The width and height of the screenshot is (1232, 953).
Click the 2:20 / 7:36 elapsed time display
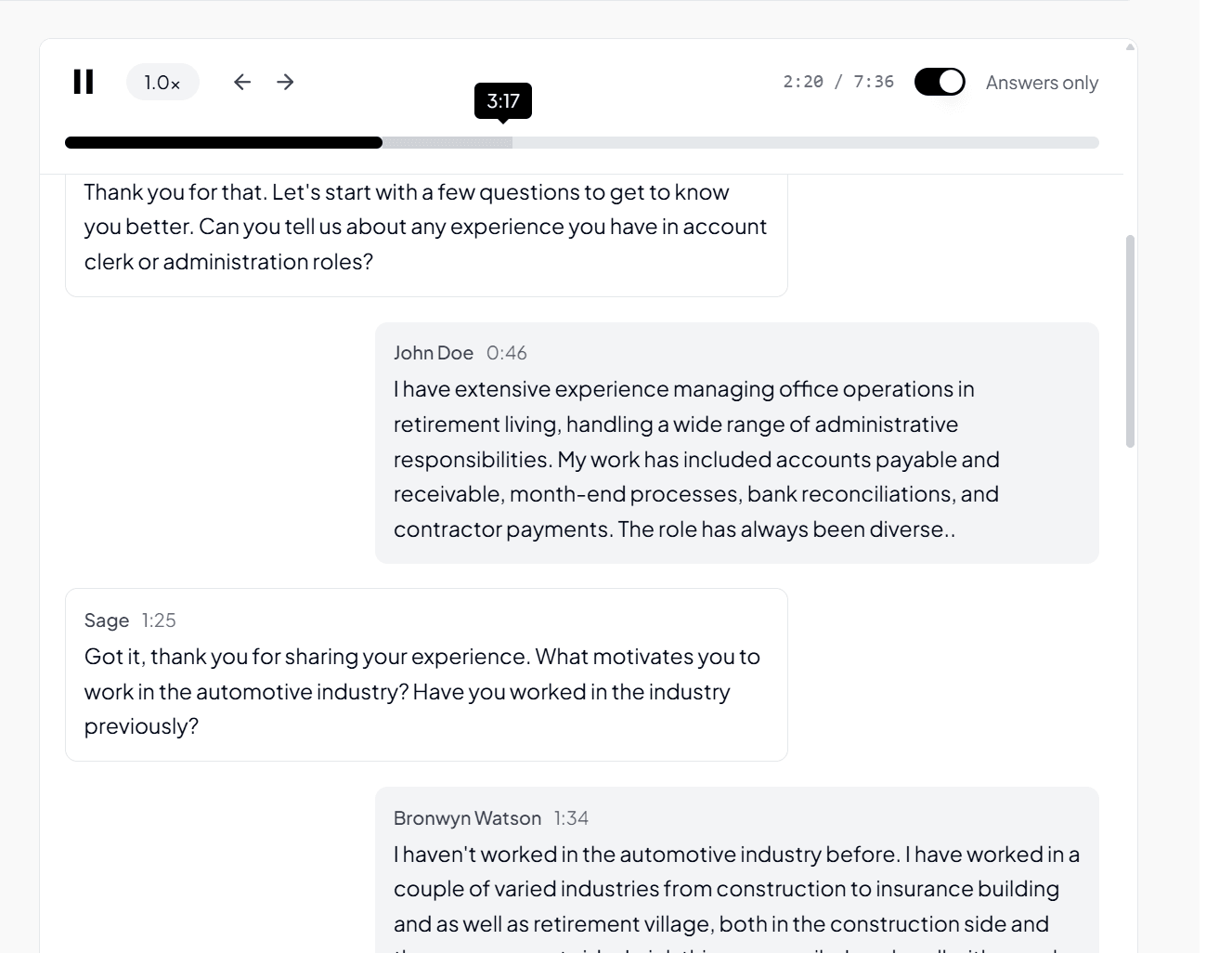838,82
